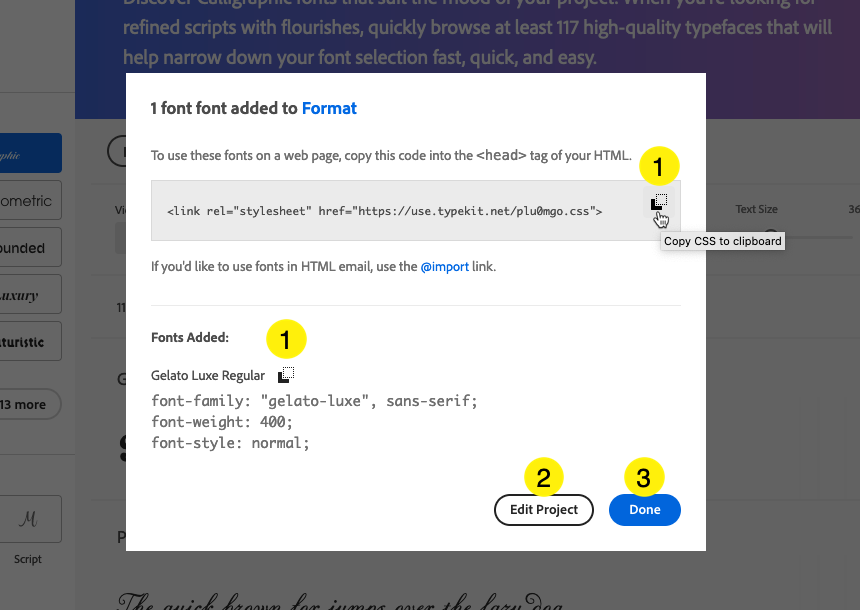The image size is (860, 610).
Task: Click the font-family CSS declaration text
Action: click(314, 401)
